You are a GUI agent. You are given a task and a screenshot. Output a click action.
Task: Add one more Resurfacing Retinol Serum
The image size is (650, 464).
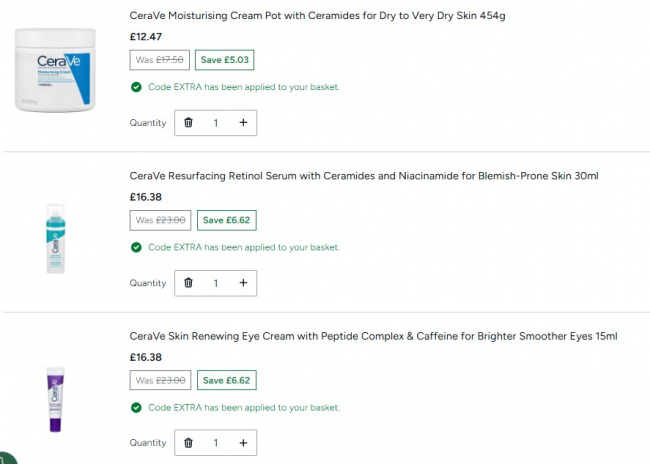[x=243, y=283]
